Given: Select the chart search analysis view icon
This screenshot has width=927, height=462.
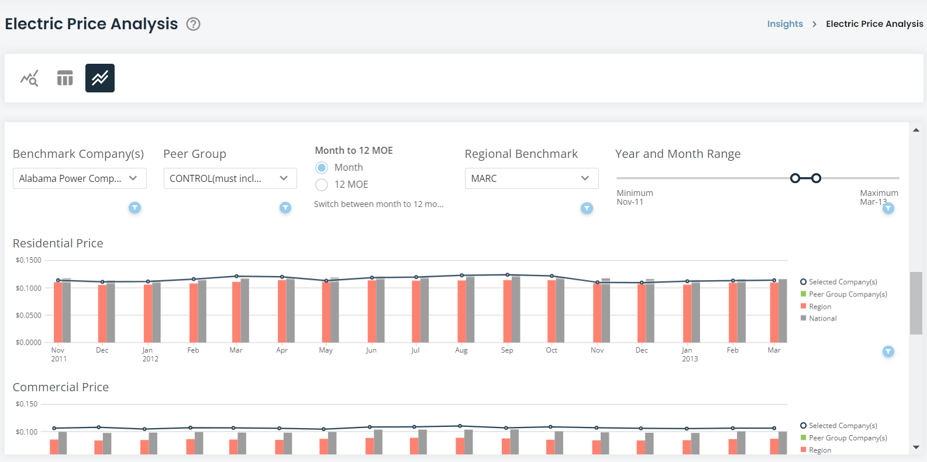Looking at the screenshot, I should pyautogui.click(x=29, y=78).
